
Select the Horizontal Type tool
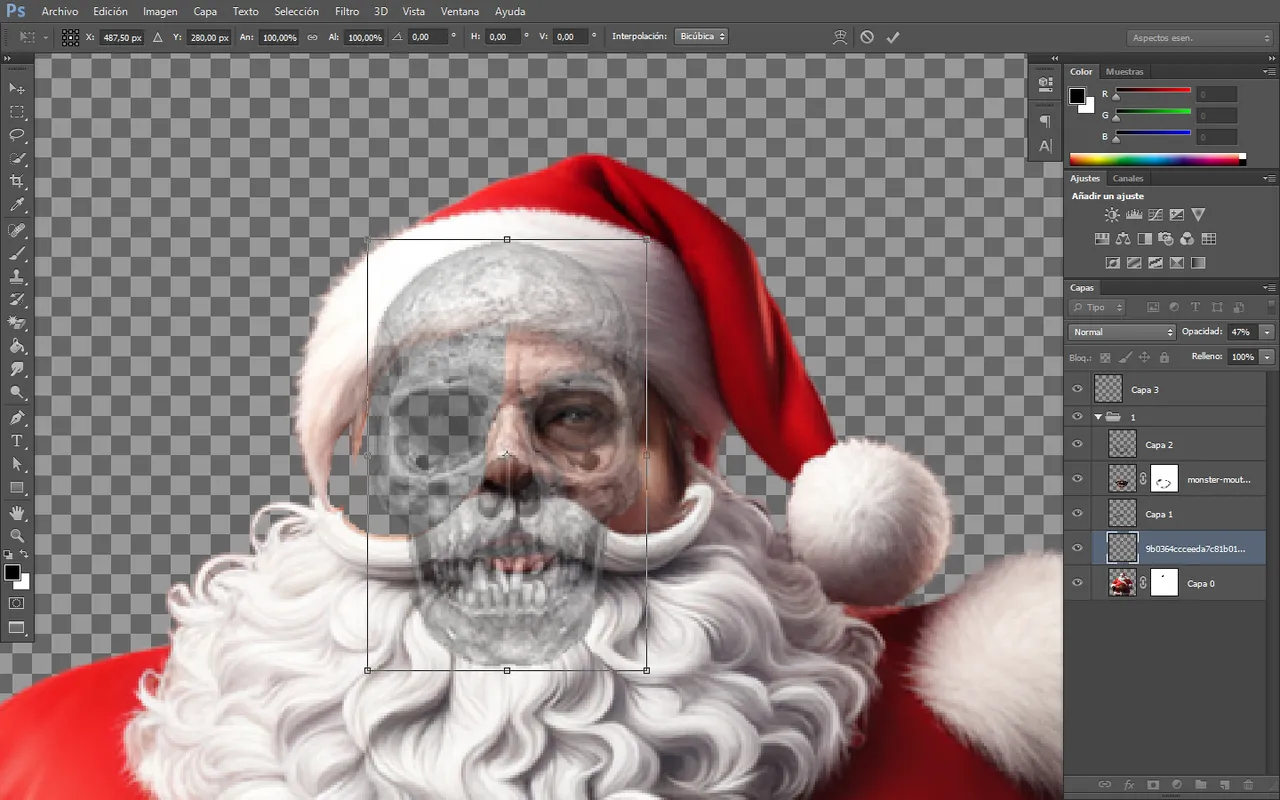(17, 441)
